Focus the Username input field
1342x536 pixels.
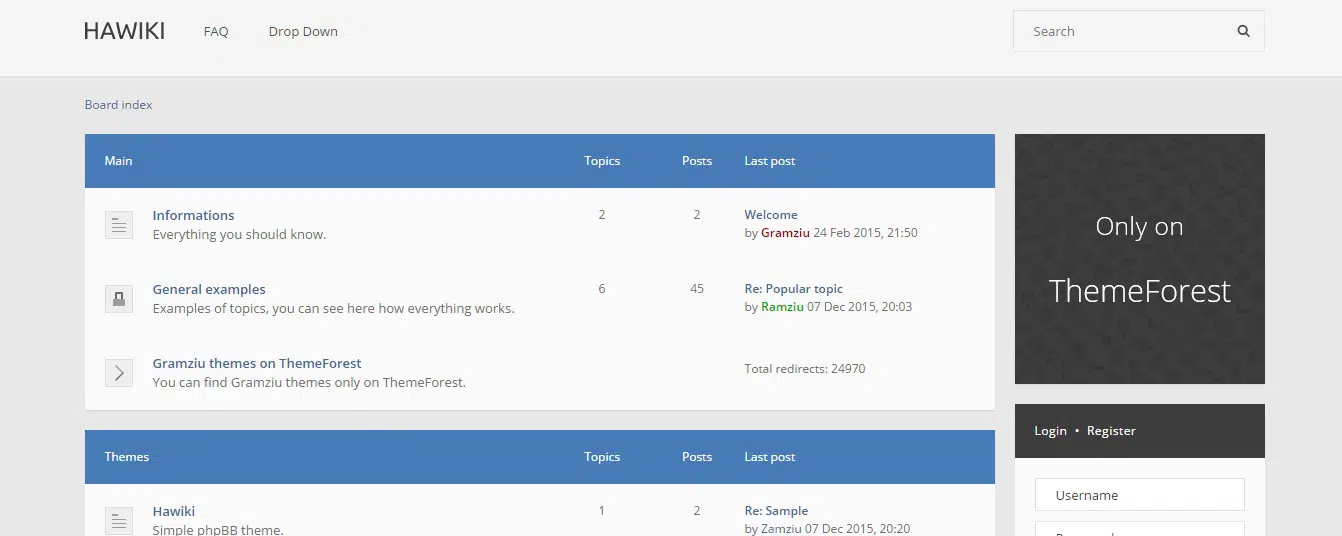click(x=1139, y=495)
